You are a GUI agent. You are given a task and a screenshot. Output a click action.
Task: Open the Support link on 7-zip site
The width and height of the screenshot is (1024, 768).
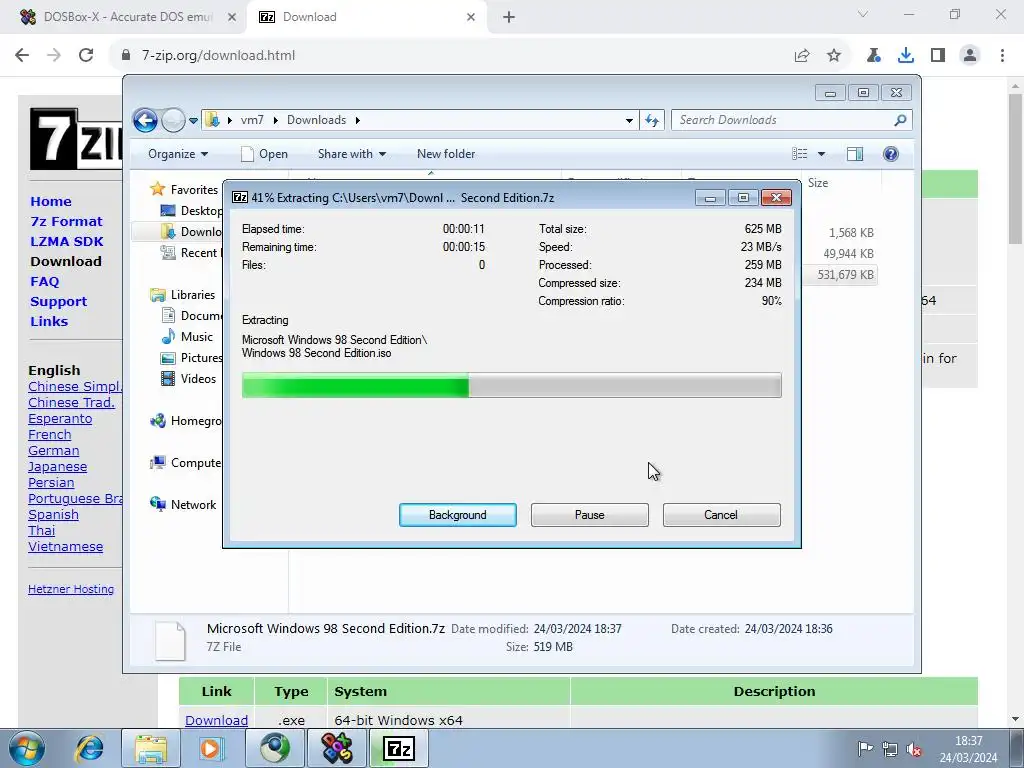[58, 302]
